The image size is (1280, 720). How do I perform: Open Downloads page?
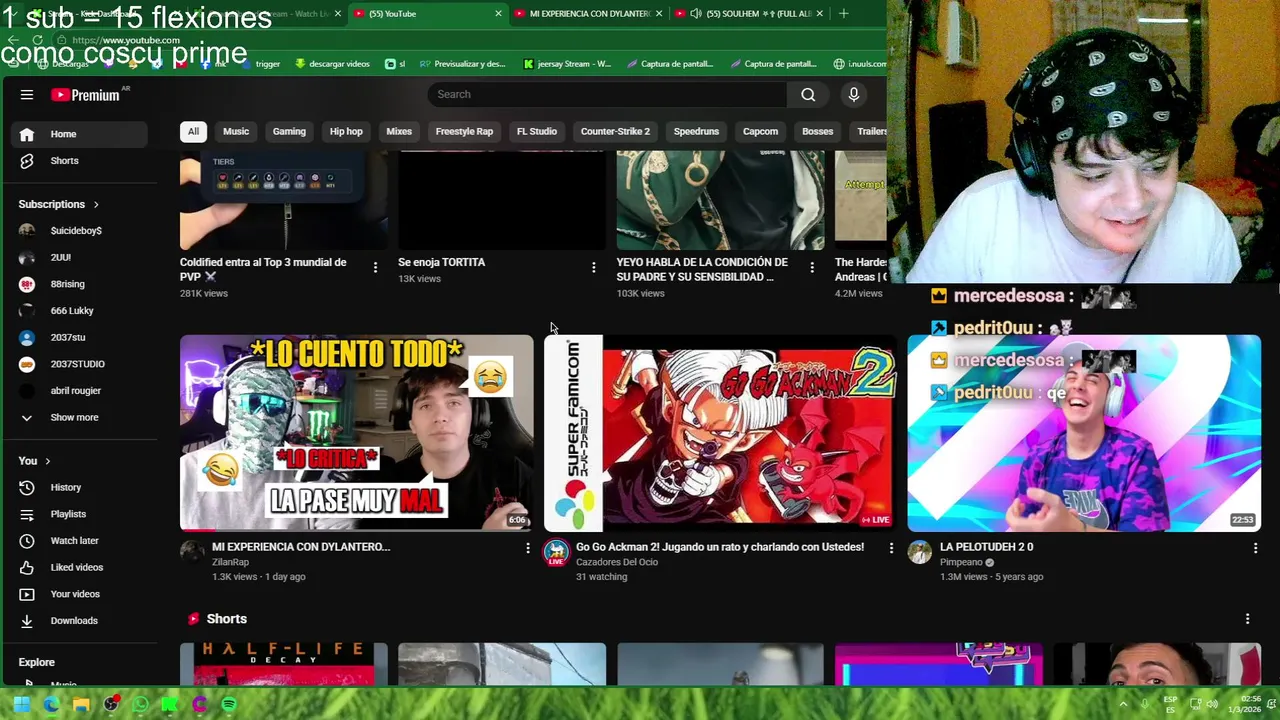tap(76, 621)
